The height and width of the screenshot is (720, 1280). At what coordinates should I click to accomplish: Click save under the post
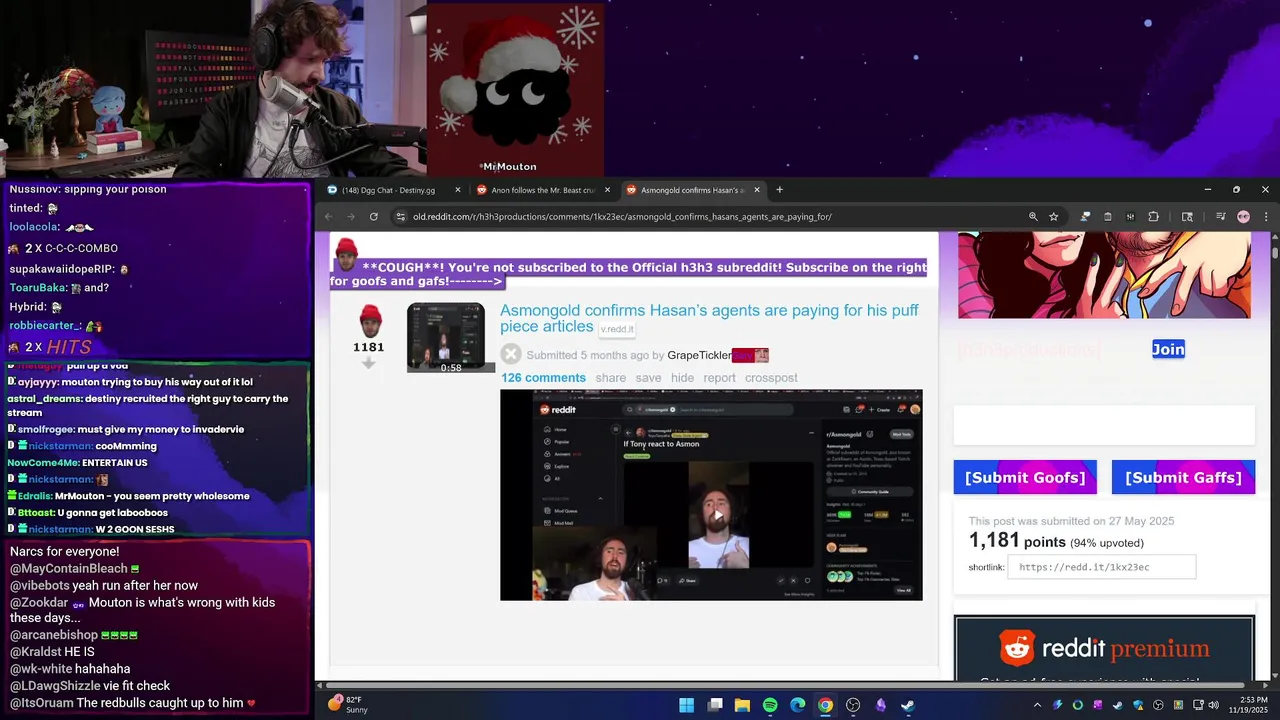pos(648,378)
